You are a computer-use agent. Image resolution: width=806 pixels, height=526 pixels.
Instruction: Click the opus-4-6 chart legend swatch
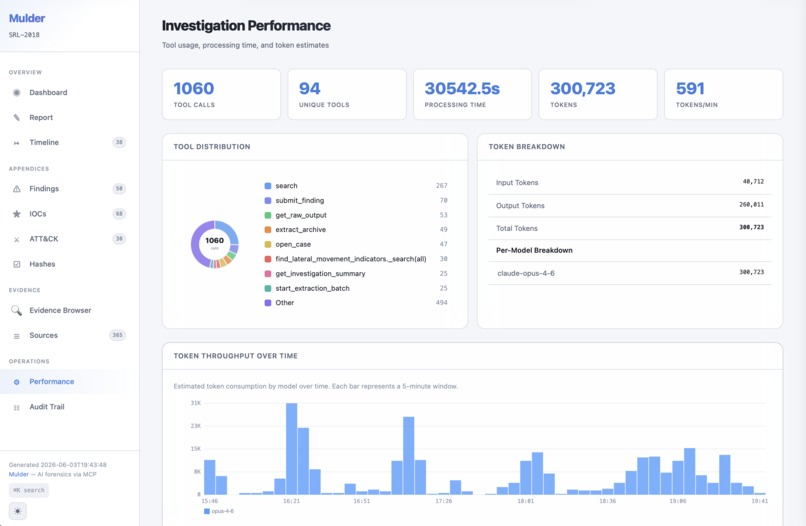207,511
